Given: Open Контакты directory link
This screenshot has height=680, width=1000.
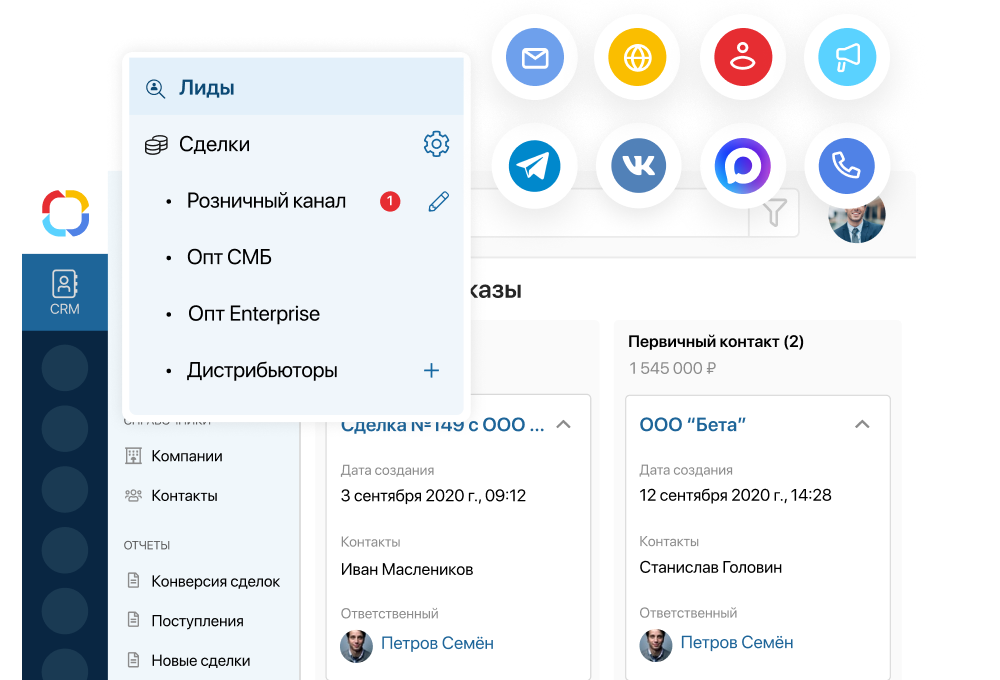Looking at the screenshot, I should click(184, 496).
